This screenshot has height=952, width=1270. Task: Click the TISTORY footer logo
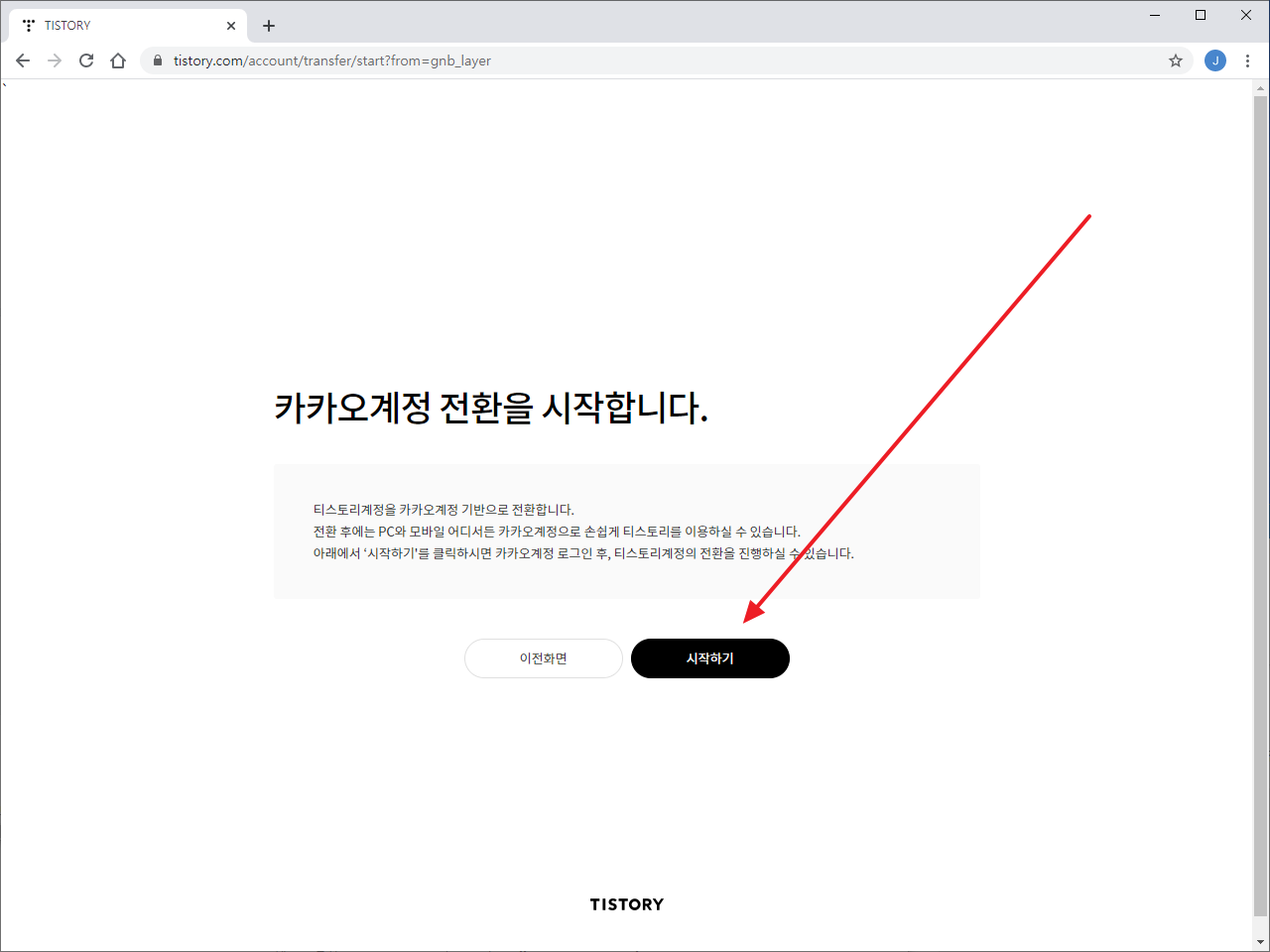627,904
